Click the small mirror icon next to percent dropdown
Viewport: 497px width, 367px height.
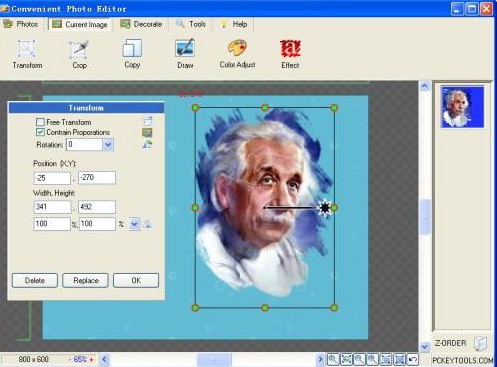coord(147,224)
